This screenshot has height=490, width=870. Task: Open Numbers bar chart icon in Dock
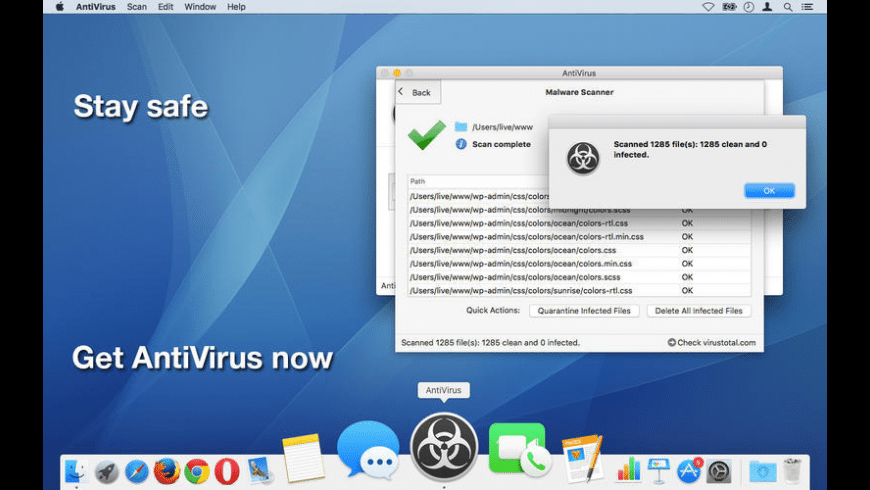tap(629, 471)
